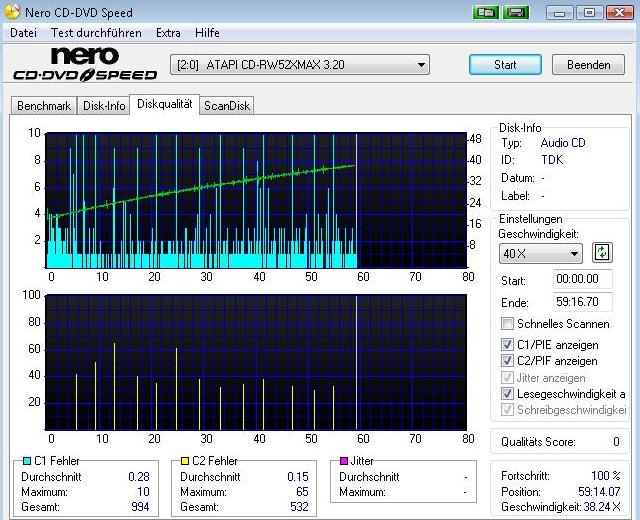Click the Nero disc icon in title bar
Viewport: 640px width, 520px height.
point(12,12)
